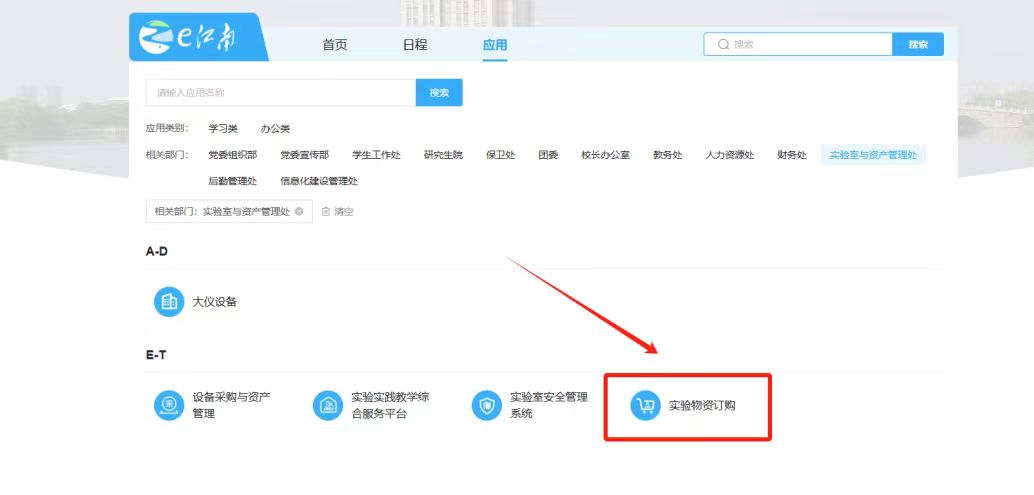Switch to the 日程 tab
Screen dimensions: 1034x495
415,45
